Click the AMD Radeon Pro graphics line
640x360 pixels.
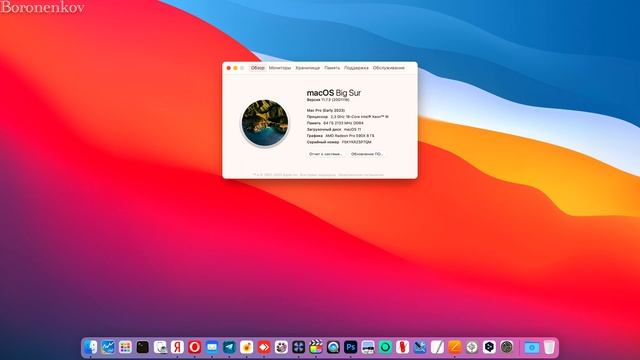[340, 136]
